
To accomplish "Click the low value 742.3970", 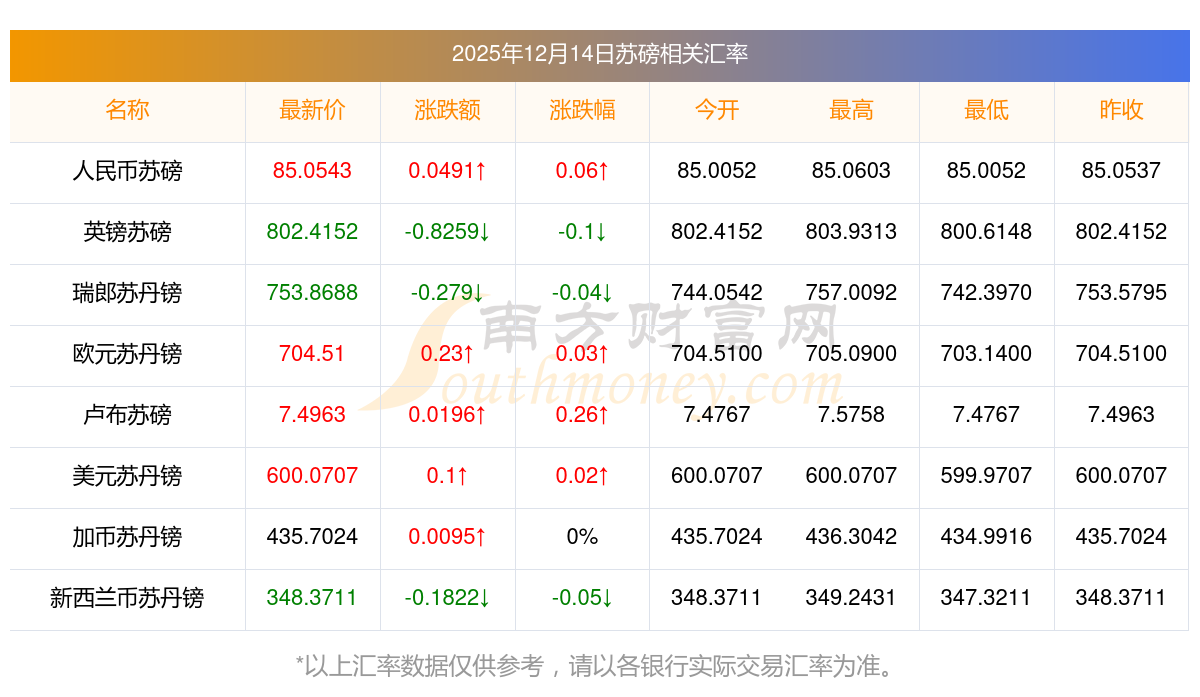I will point(986,293).
